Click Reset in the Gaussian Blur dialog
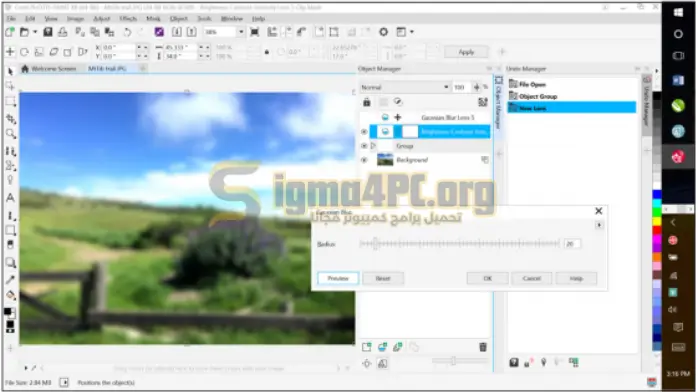 (383, 279)
